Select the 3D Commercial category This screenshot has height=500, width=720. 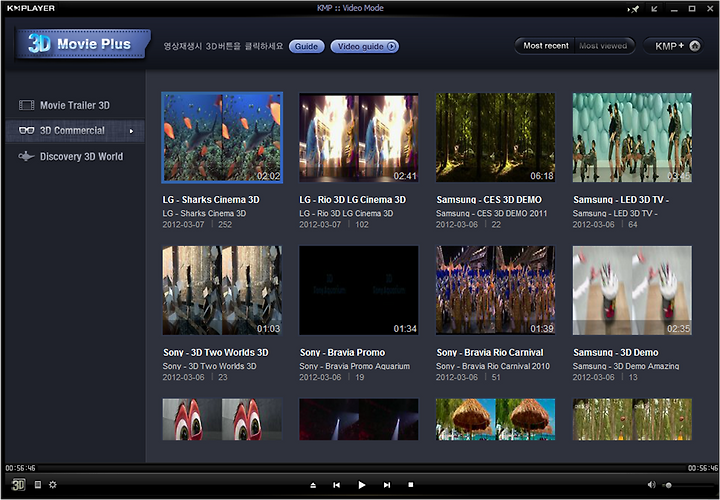(75, 131)
